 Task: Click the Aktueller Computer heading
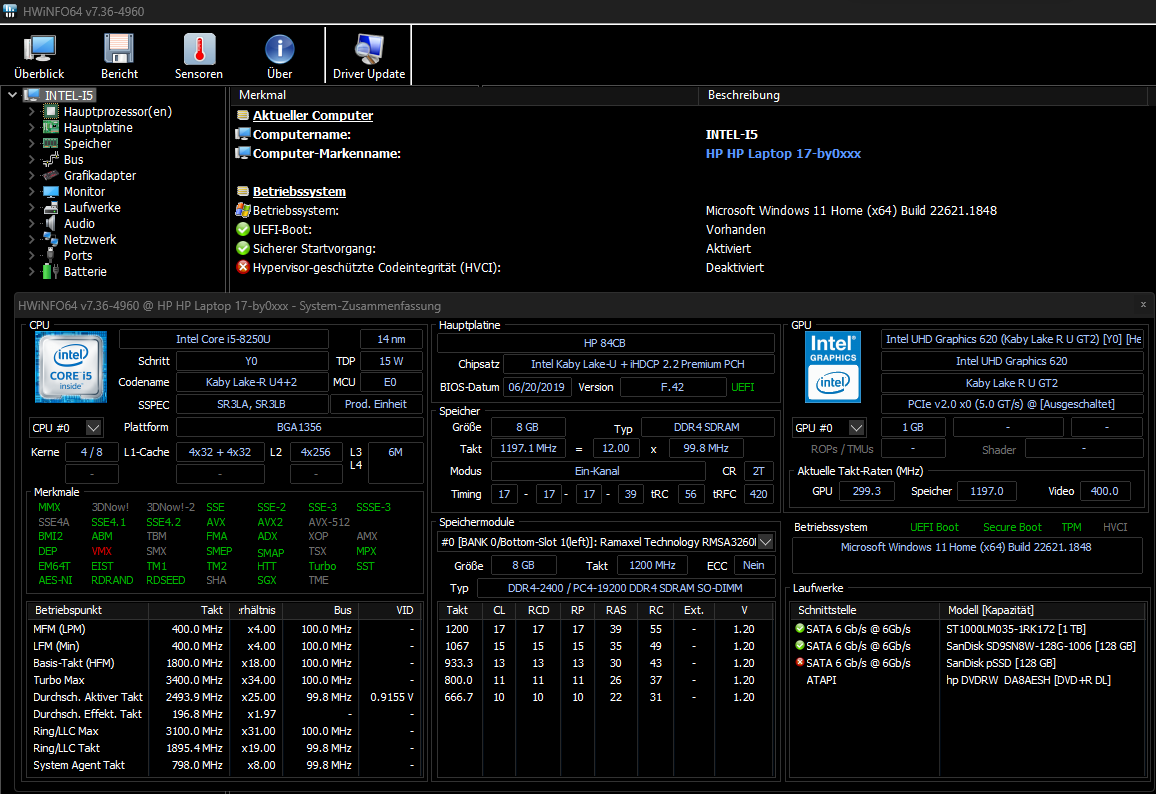tap(313, 115)
